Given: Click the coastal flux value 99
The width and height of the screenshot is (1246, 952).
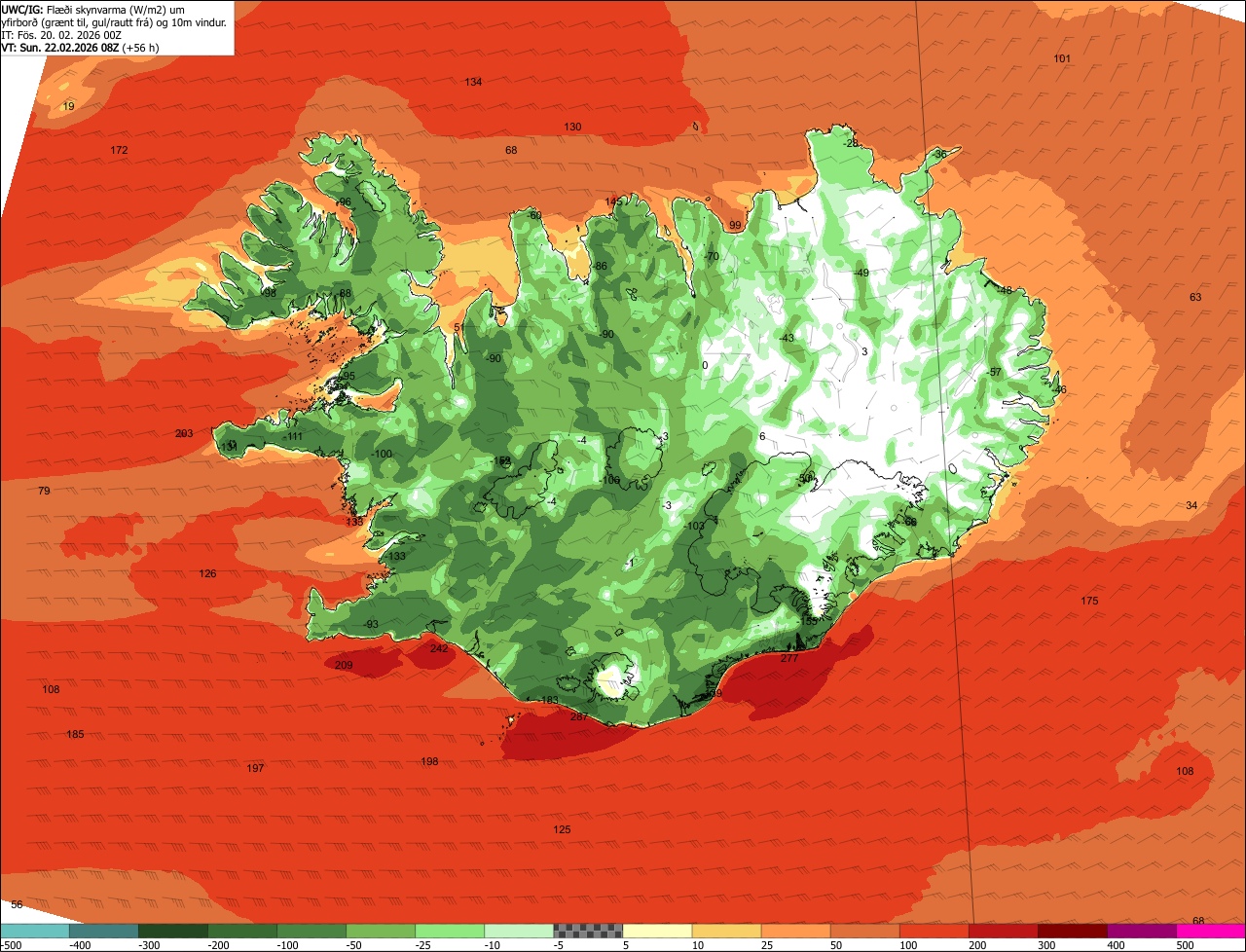Looking at the screenshot, I should (735, 225).
